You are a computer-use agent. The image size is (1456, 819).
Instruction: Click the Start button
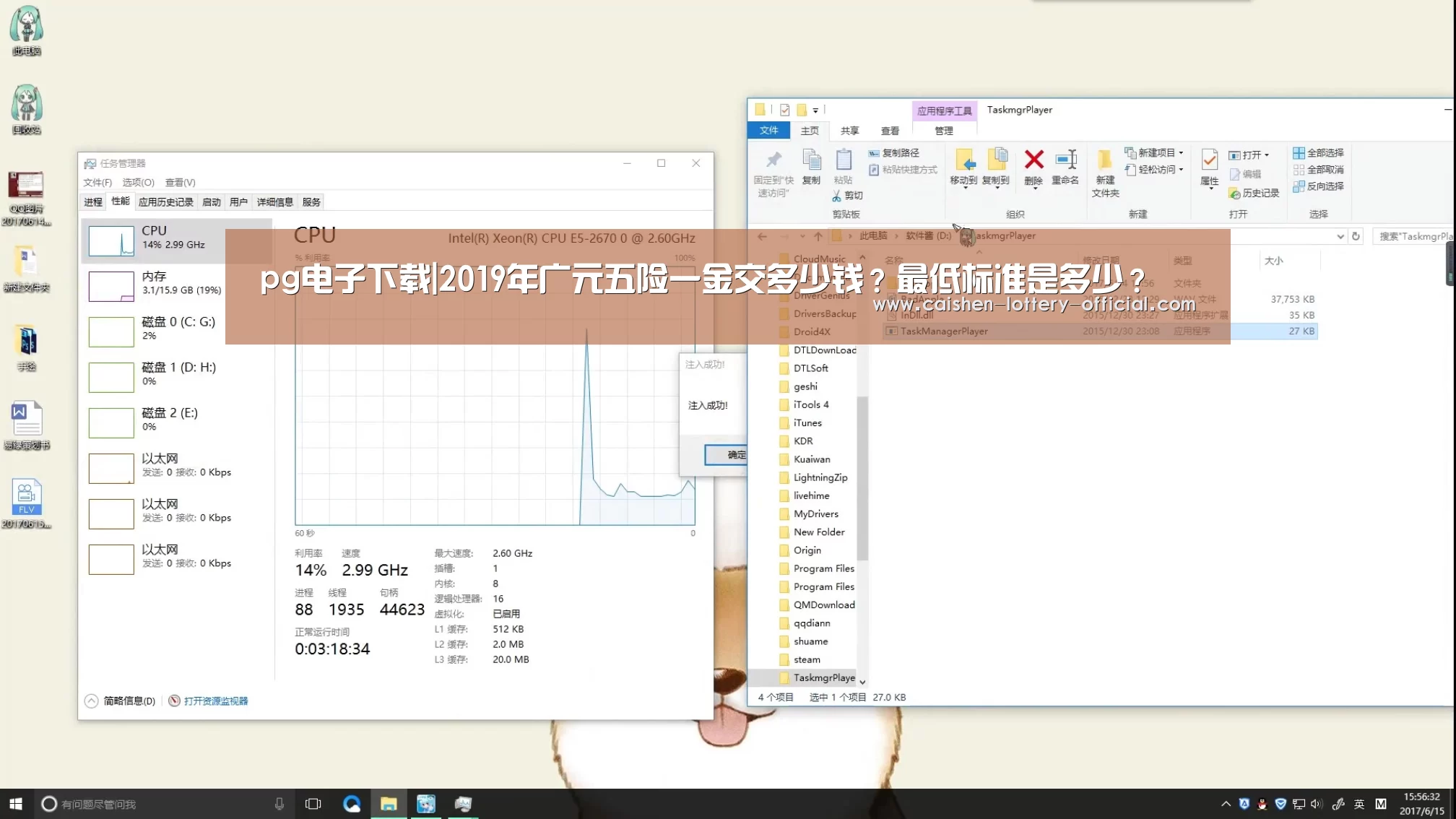[16, 804]
